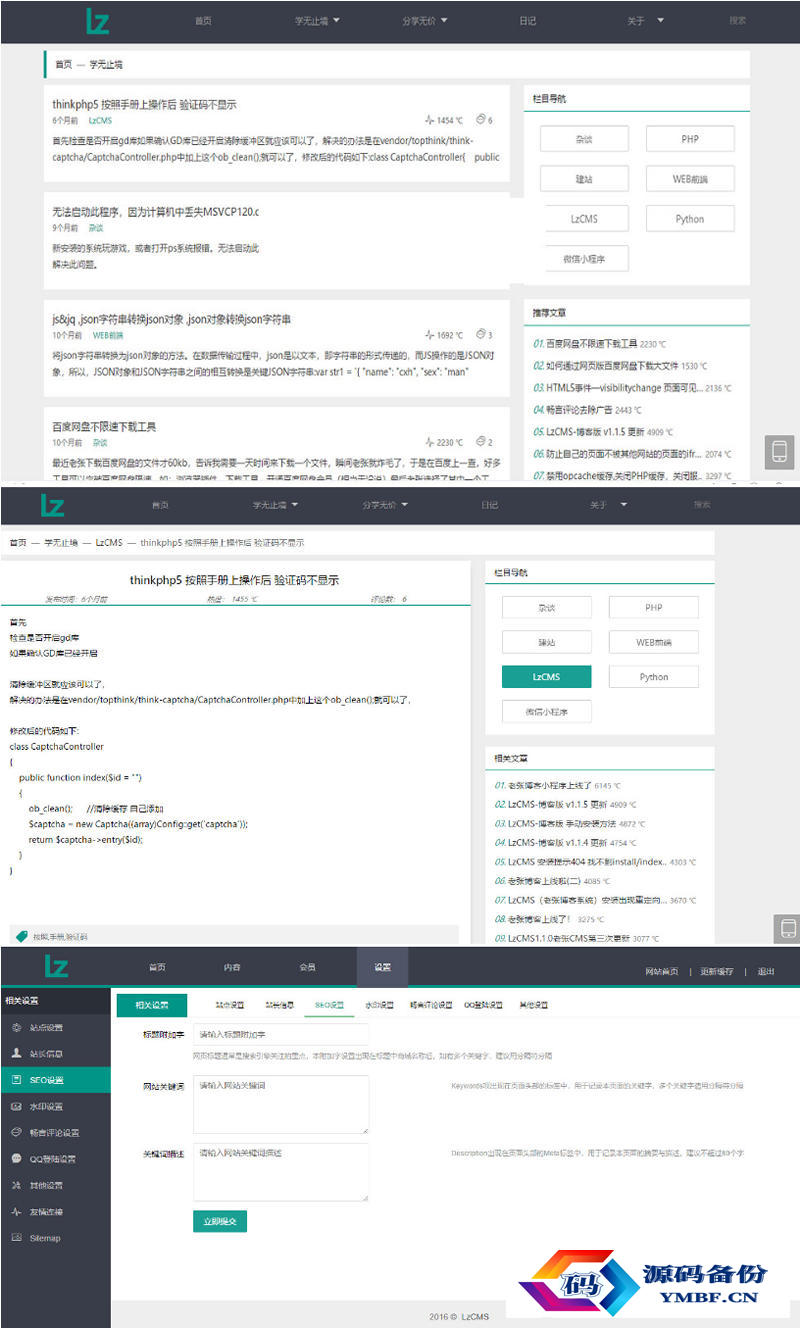Image resolution: width=800 pixels, height=1328 pixels.
Task: Open the 站点设置 sub-tab in admin settings
Action: pos(230,1005)
